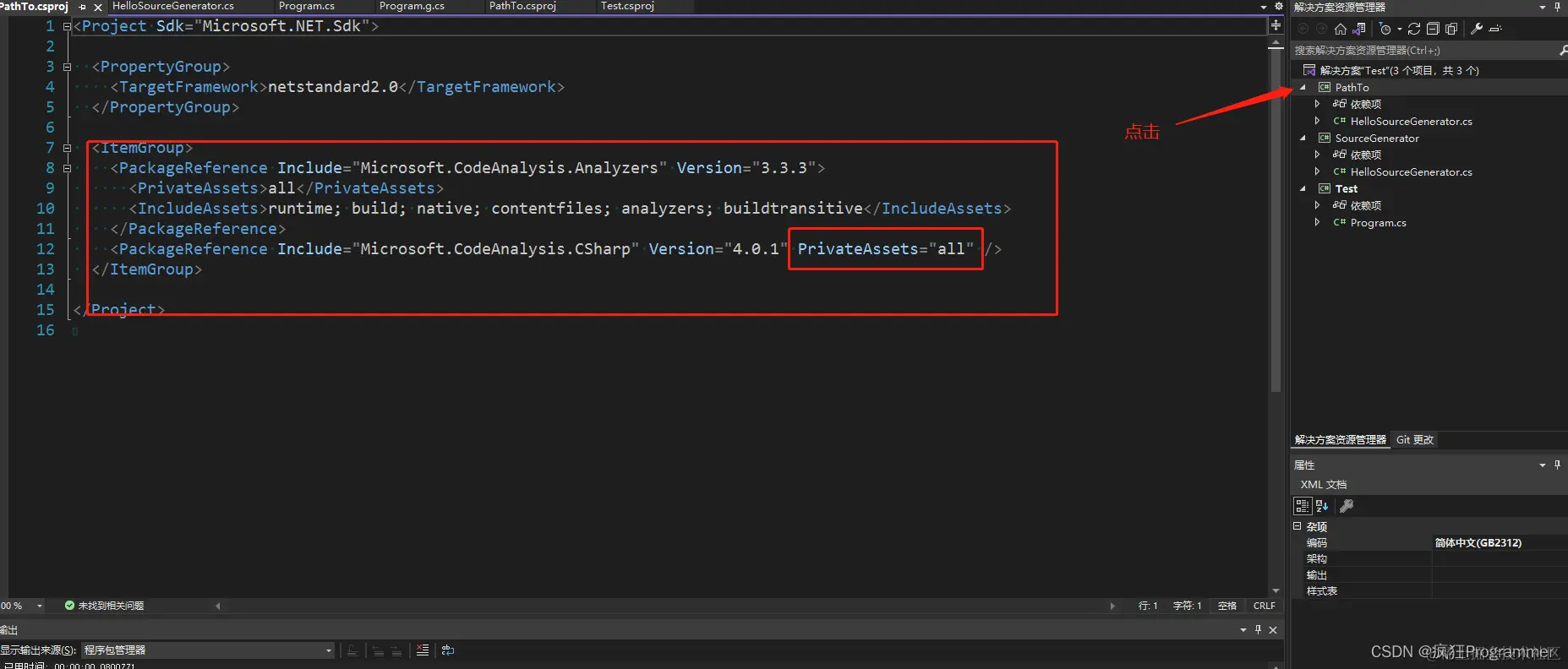This screenshot has width=1568, height=669.
Task: Click the sync with active document icon
Action: [x=1414, y=29]
